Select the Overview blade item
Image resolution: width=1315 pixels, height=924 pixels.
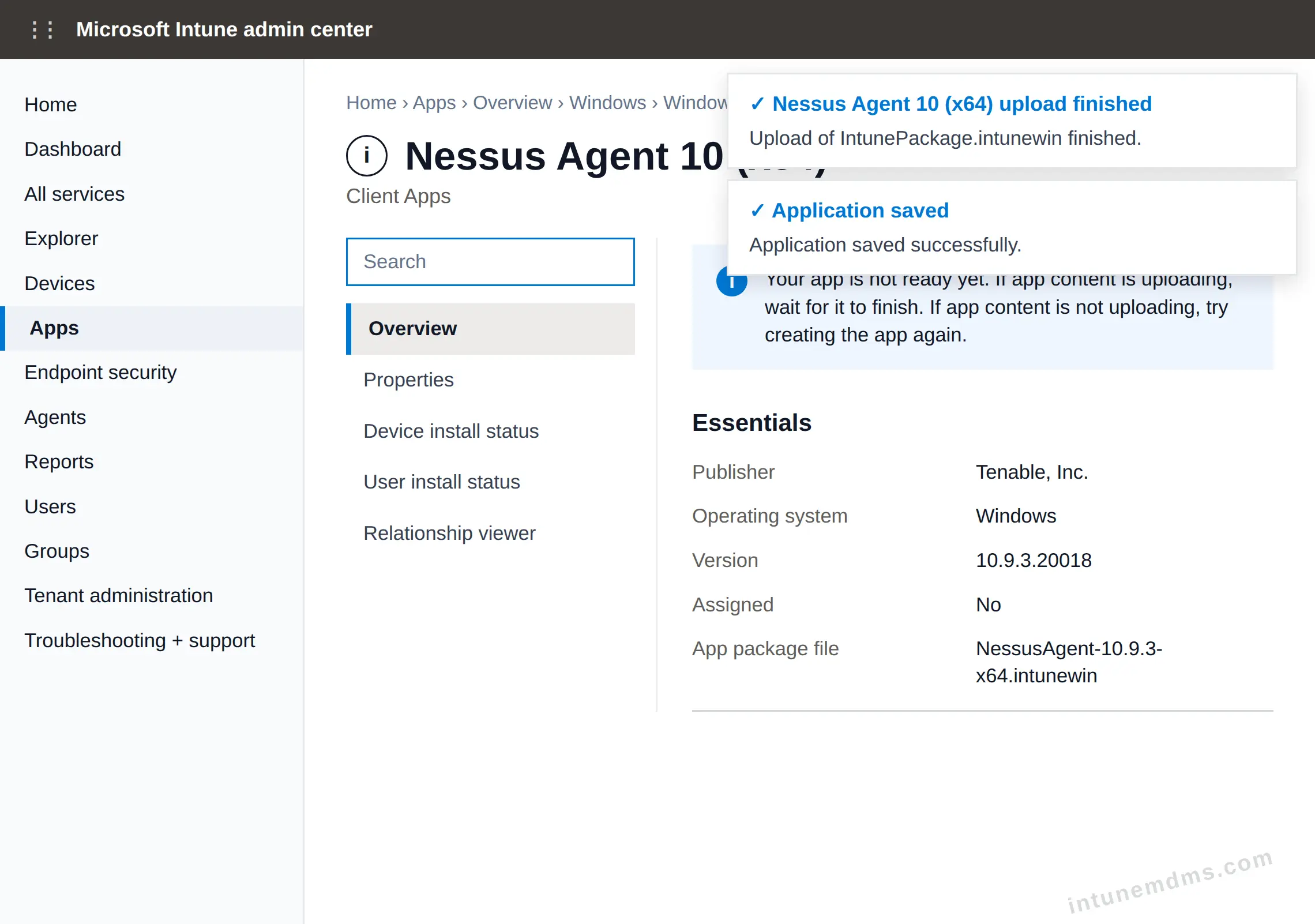(x=490, y=329)
